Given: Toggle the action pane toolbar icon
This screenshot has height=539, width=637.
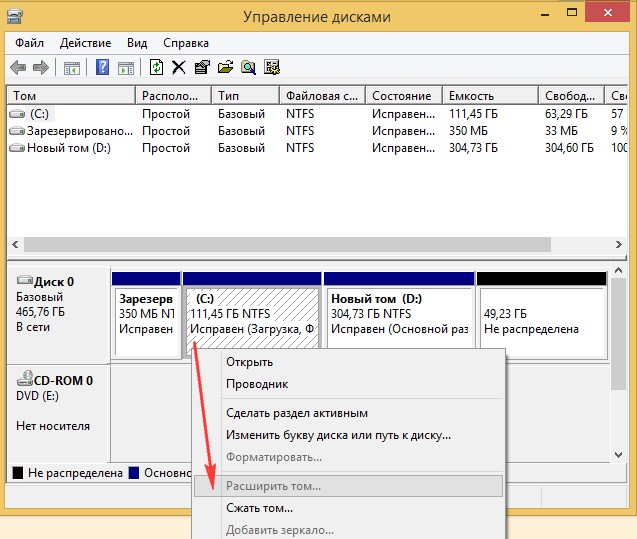Looking at the screenshot, I should point(126,68).
